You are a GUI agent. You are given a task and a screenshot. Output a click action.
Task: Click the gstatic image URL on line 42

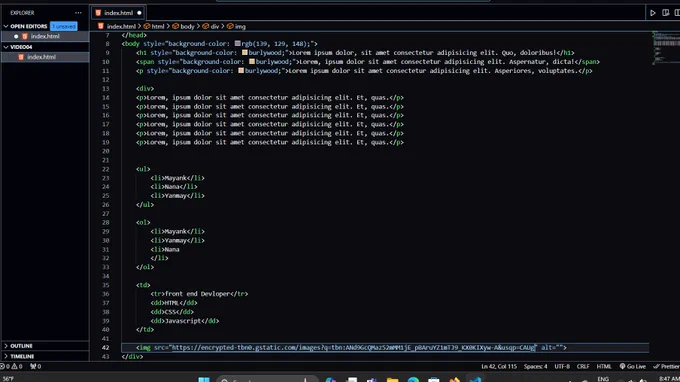(353, 348)
